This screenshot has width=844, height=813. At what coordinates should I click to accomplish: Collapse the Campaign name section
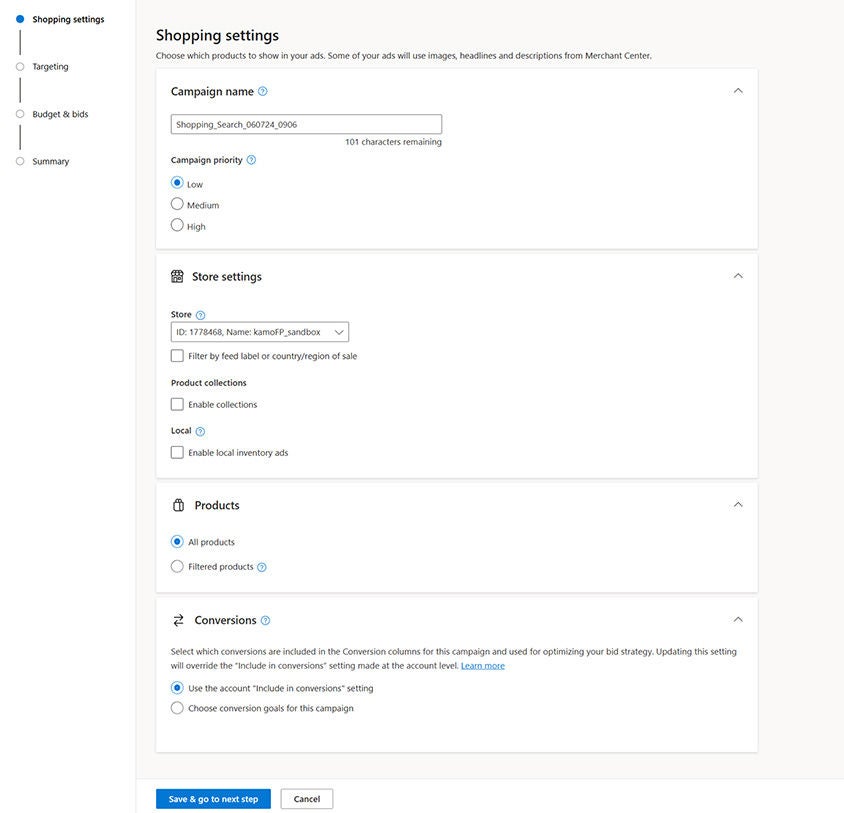[738, 91]
